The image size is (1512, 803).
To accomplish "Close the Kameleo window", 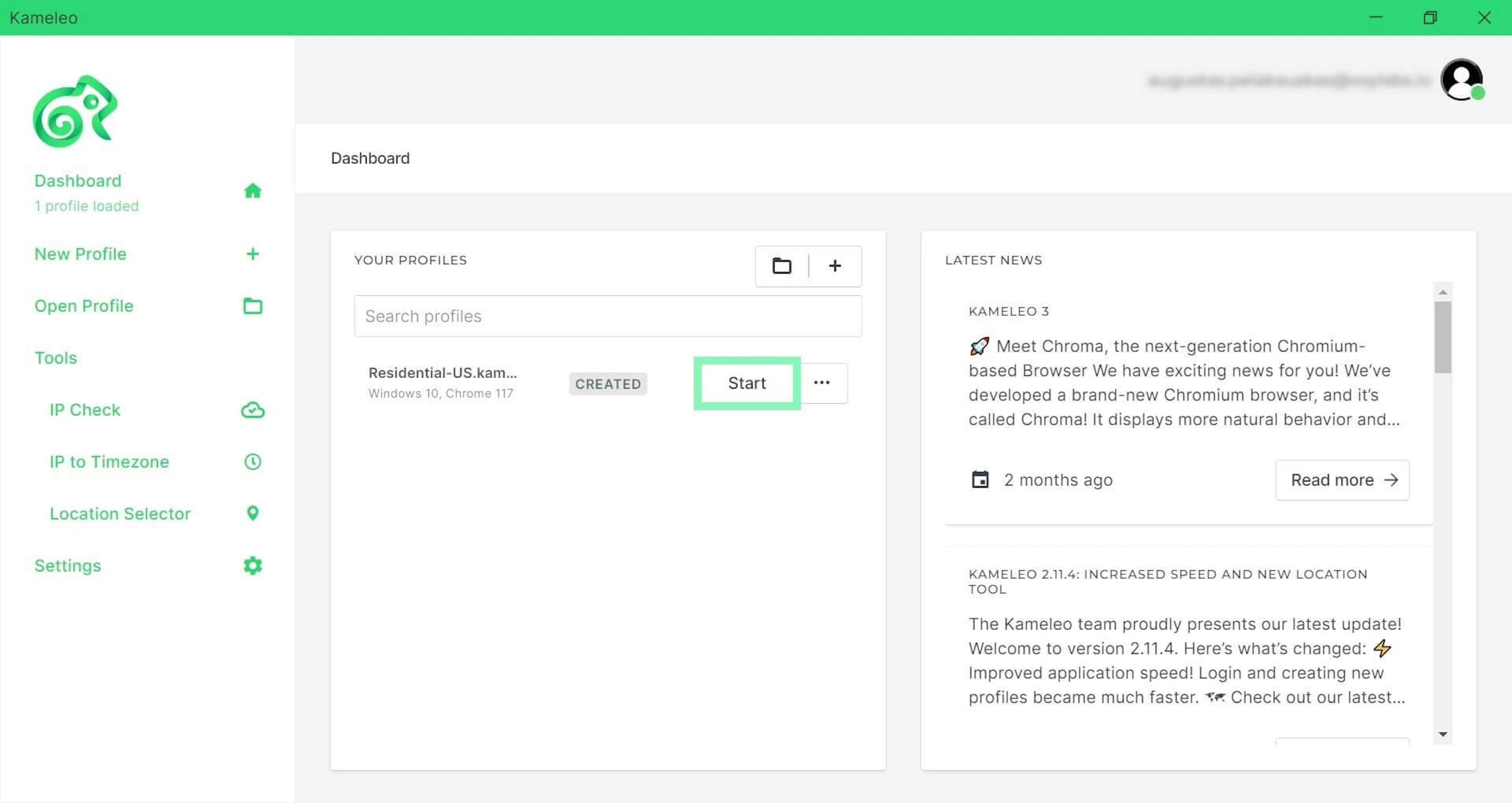I will pyautogui.click(x=1484, y=18).
